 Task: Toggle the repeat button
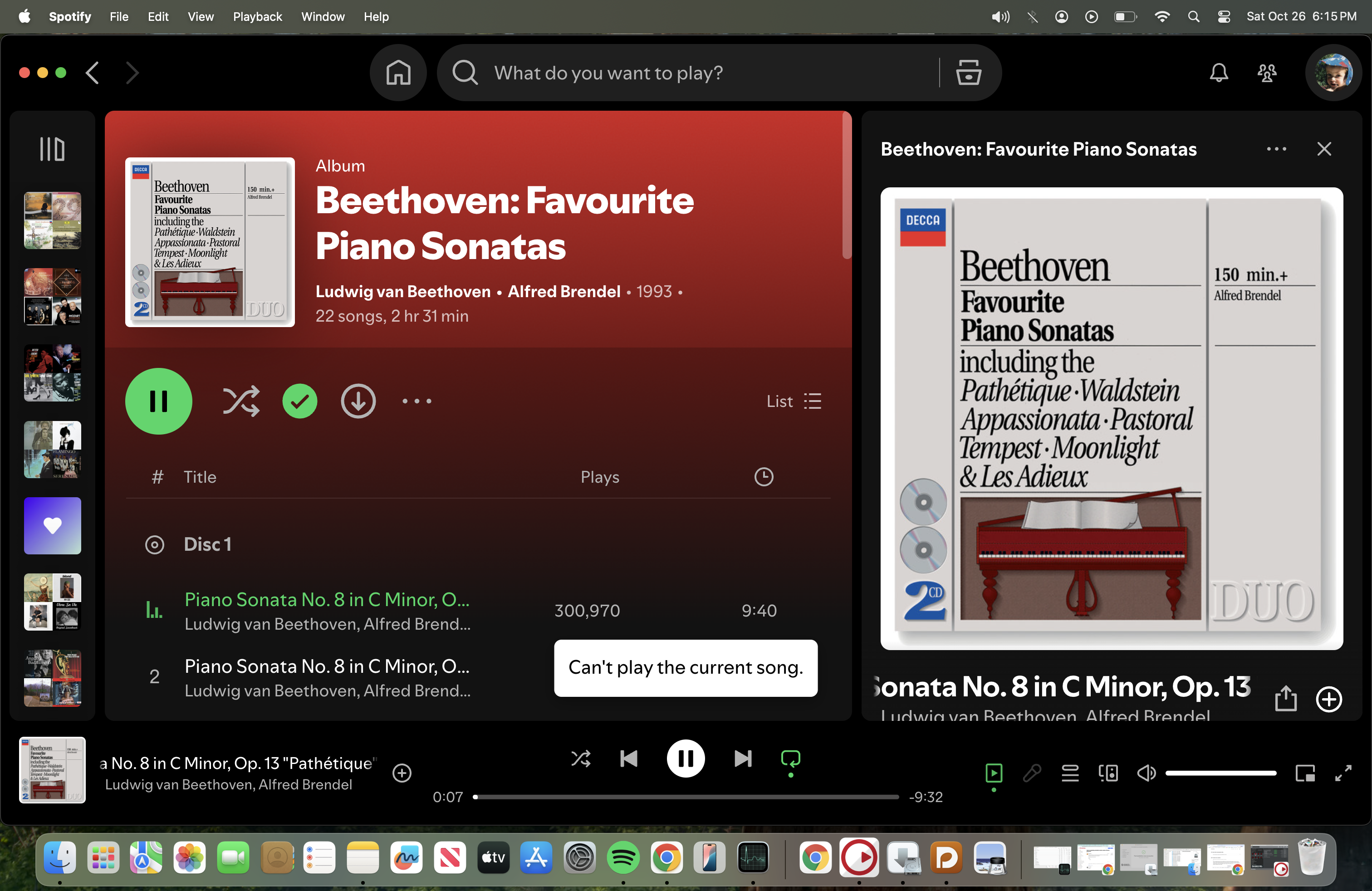tap(790, 759)
